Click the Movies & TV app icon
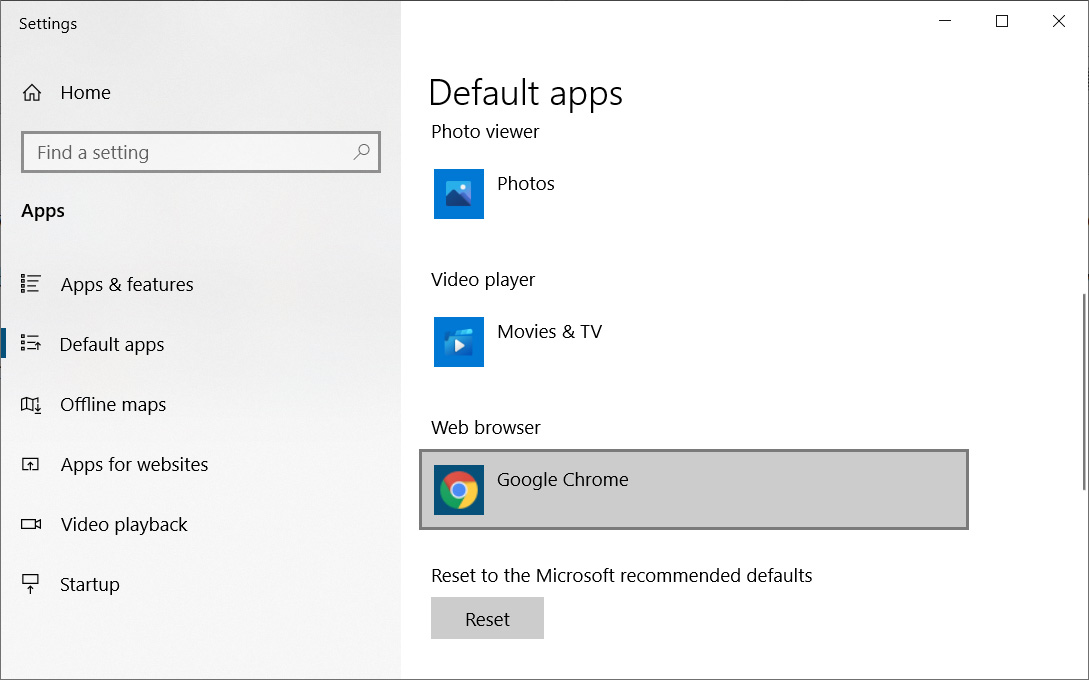Image resolution: width=1089 pixels, height=680 pixels. 458,342
